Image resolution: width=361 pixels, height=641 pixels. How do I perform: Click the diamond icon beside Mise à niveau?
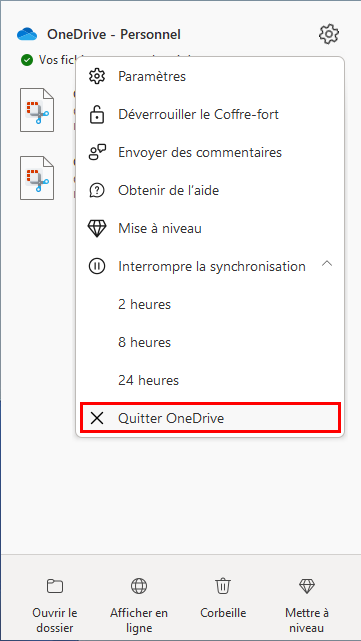tap(97, 229)
